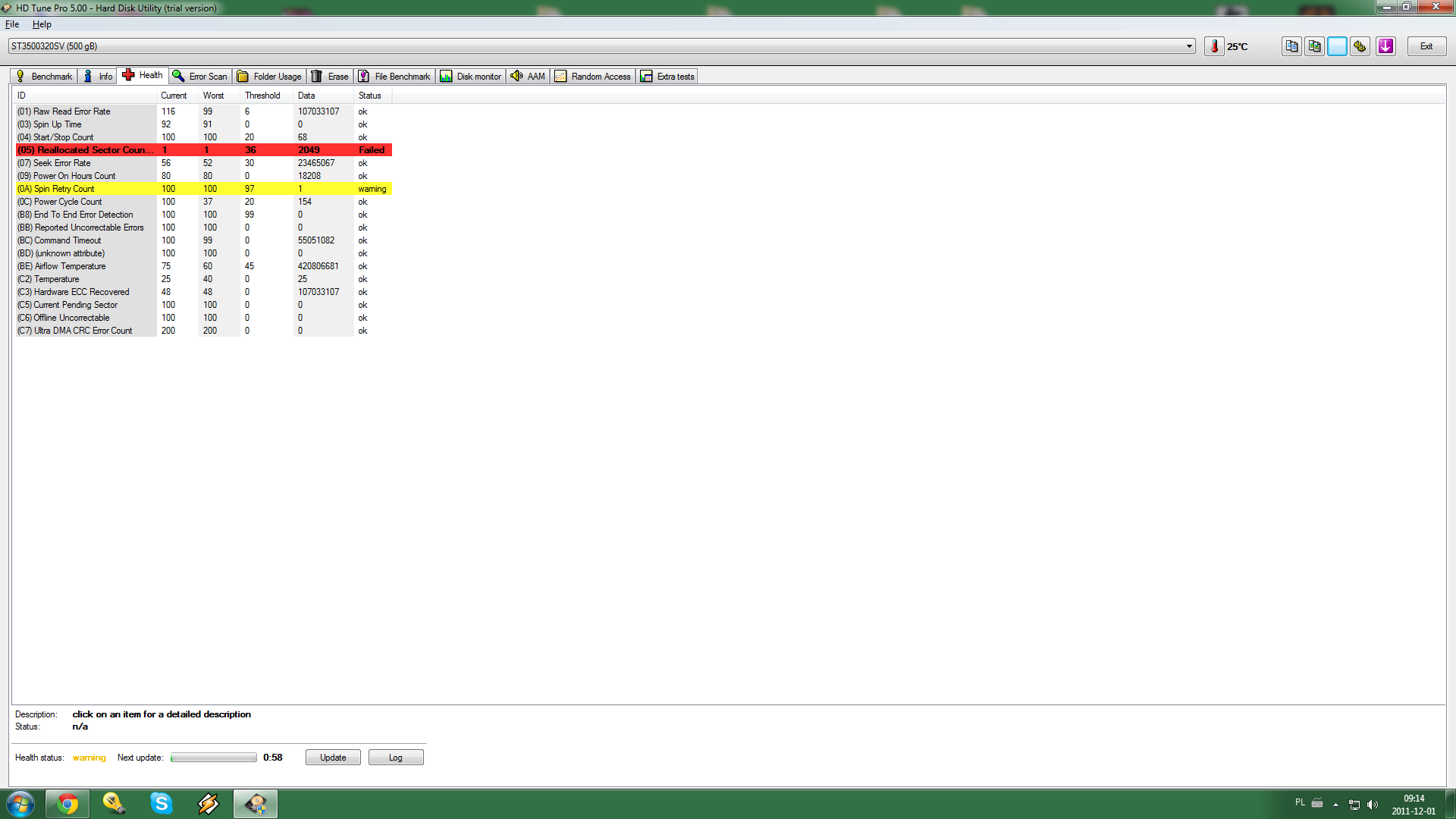Open the Disk monitor tab

click(471, 77)
